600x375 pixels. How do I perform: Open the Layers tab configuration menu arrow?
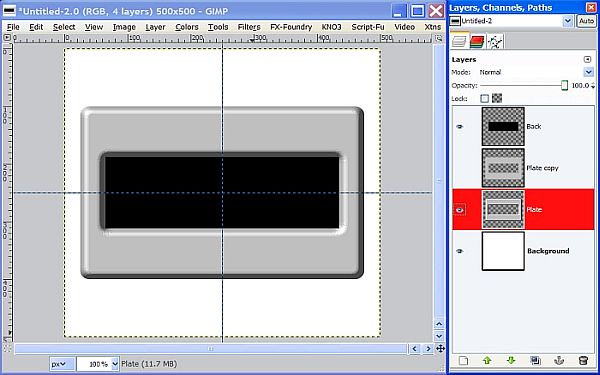pyautogui.click(x=587, y=59)
